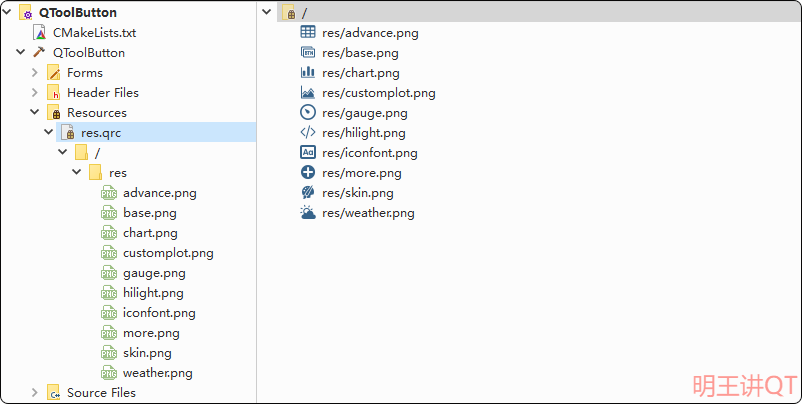Click the QToolButton project root icon
Viewport: 802px width, 404px height.
(26, 12)
